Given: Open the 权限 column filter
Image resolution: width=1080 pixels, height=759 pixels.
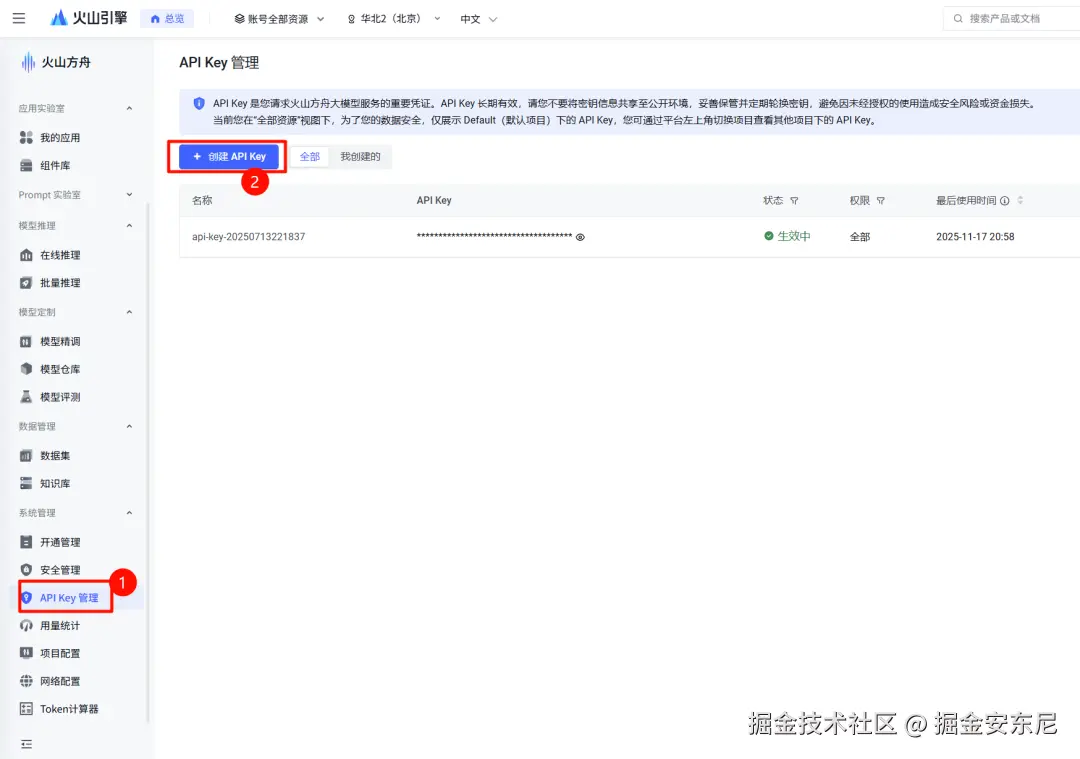Looking at the screenshot, I should click(x=880, y=200).
